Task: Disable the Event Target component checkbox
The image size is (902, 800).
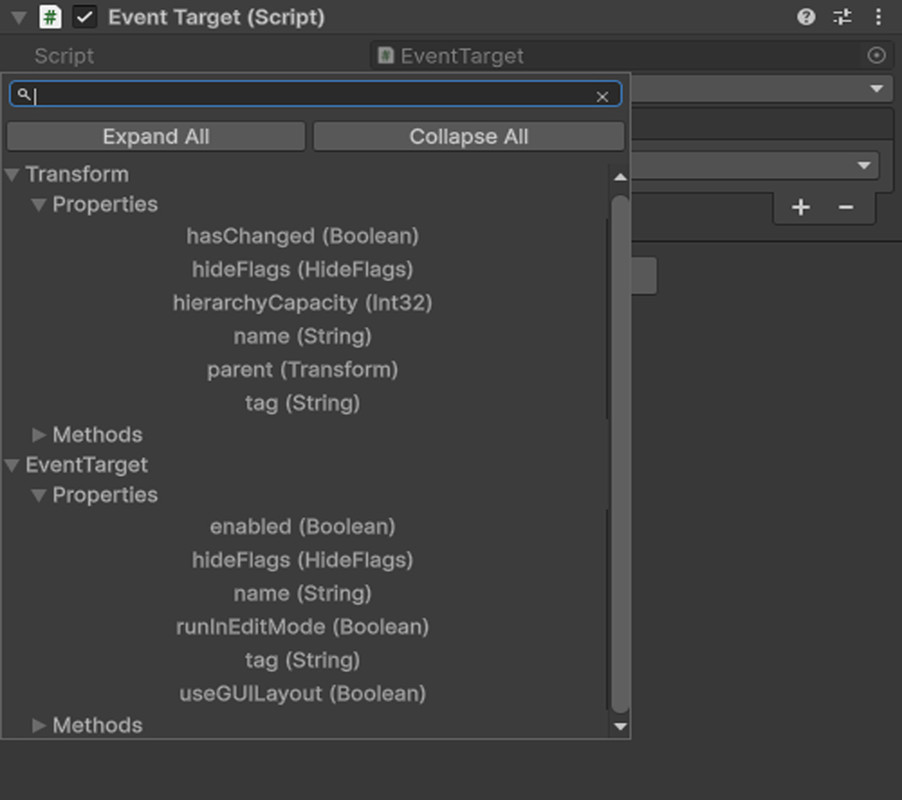Action: point(83,17)
